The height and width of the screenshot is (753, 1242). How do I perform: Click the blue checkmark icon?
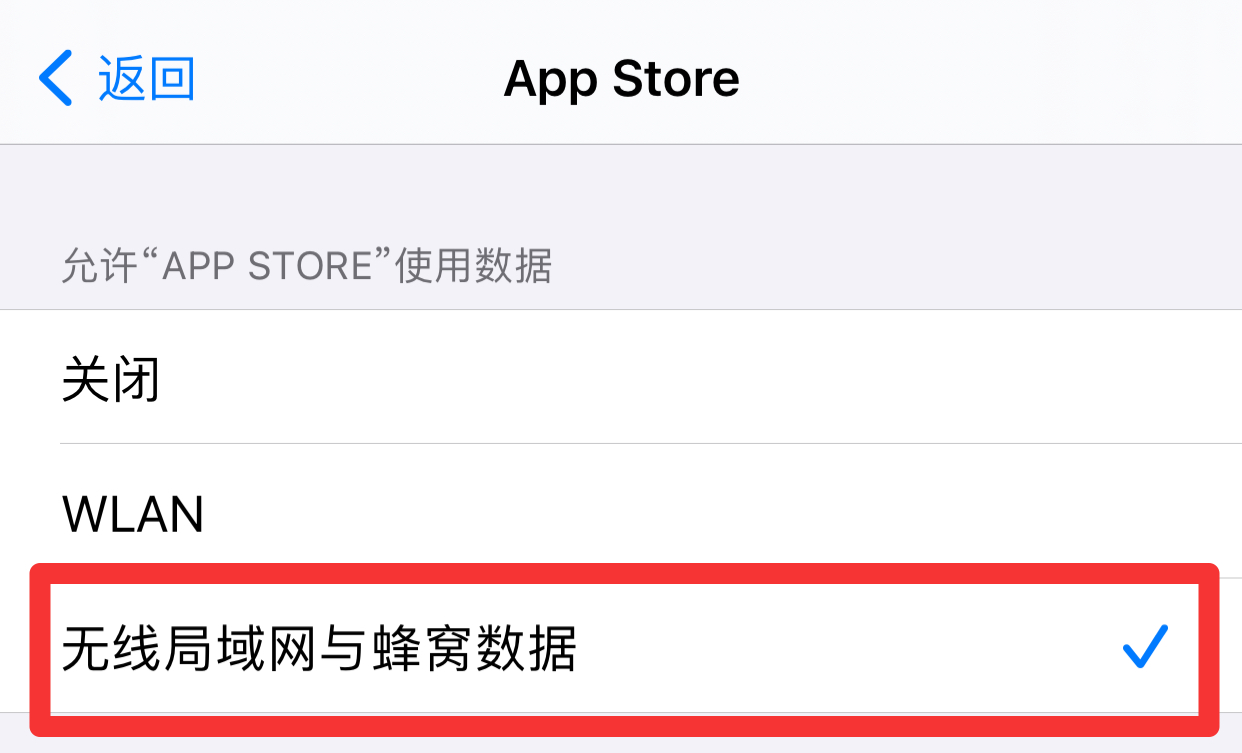[x=1145, y=647]
